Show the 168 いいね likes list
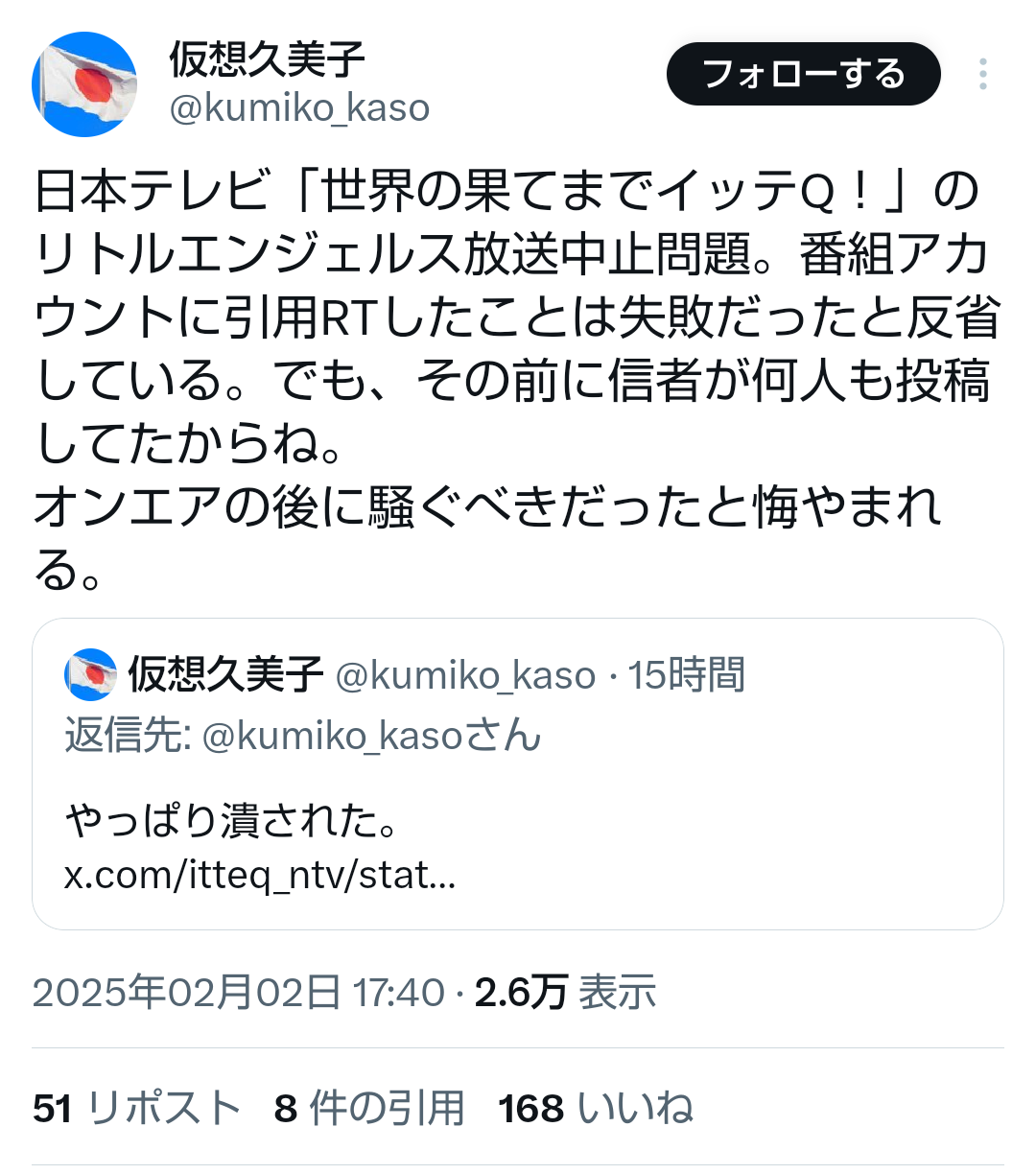 595,1109
